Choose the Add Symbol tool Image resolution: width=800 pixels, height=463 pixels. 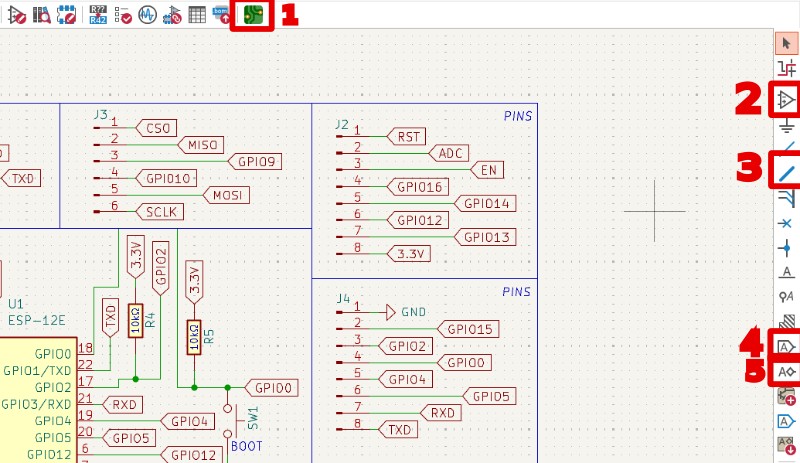tap(786, 100)
